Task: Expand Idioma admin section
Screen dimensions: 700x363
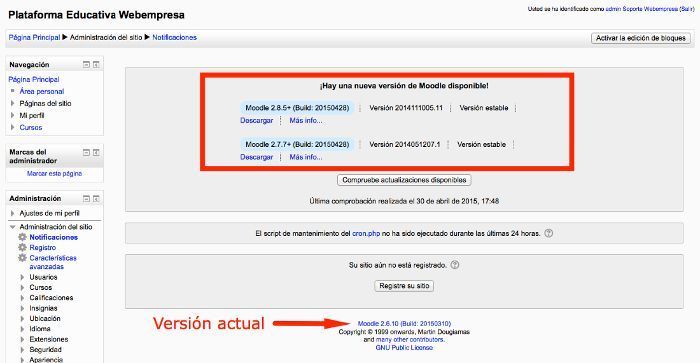Action: (x=22, y=329)
